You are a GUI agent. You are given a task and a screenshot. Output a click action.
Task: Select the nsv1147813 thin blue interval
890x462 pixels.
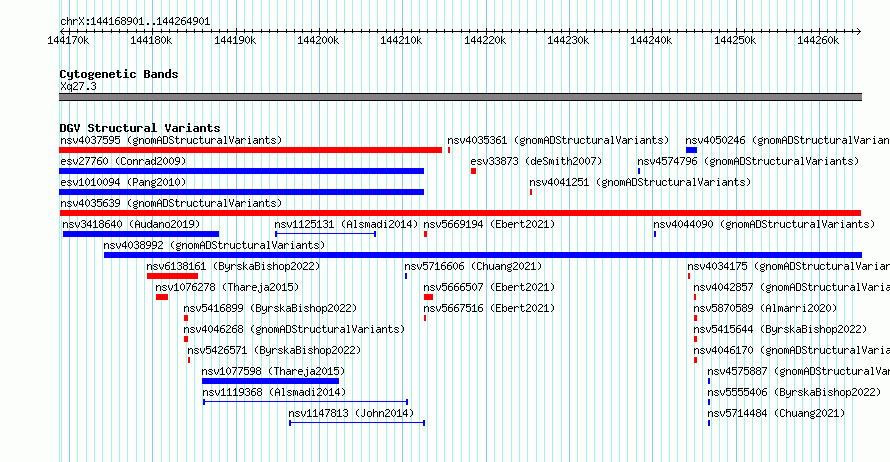[357, 423]
